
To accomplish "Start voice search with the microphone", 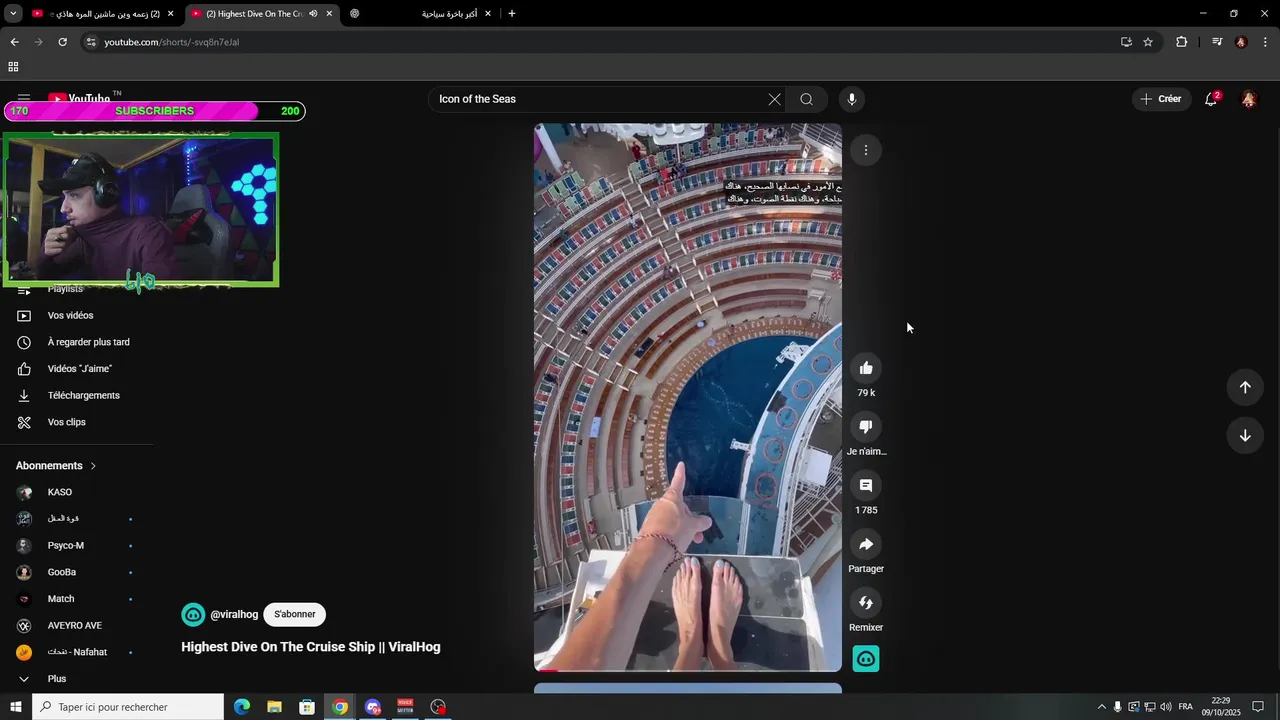I will click(x=852, y=99).
